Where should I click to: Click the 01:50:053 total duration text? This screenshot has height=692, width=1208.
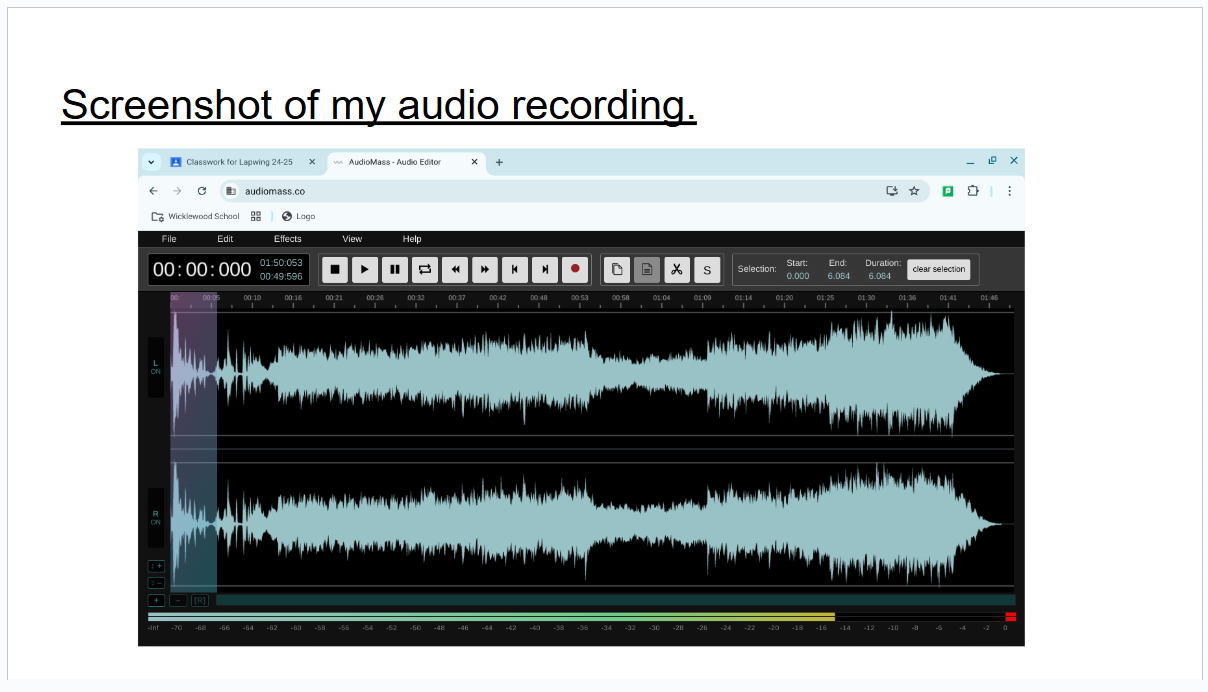click(x=281, y=263)
